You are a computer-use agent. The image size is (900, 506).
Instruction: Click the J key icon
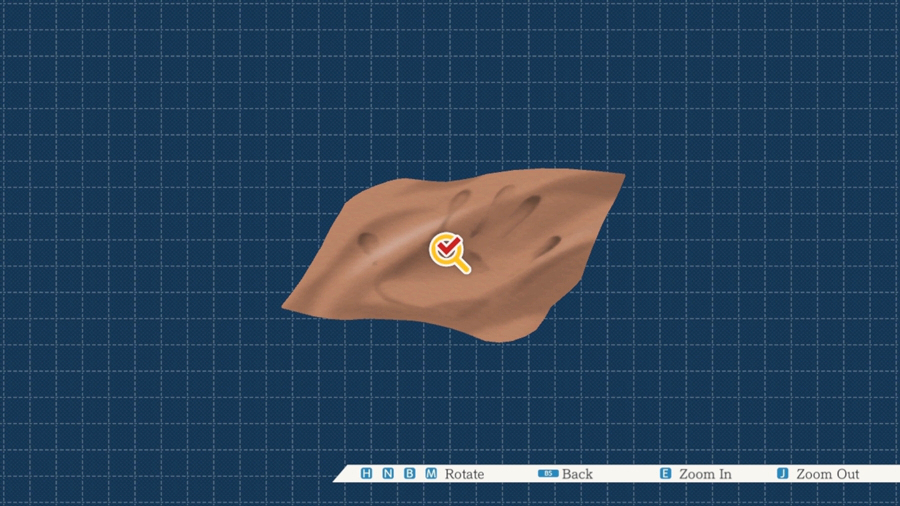click(x=782, y=473)
